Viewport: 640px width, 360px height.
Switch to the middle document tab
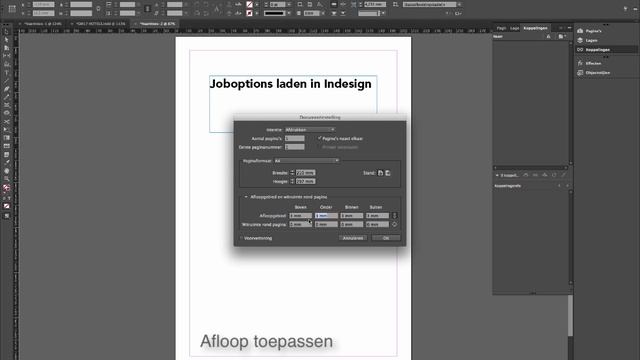[x=100, y=24]
